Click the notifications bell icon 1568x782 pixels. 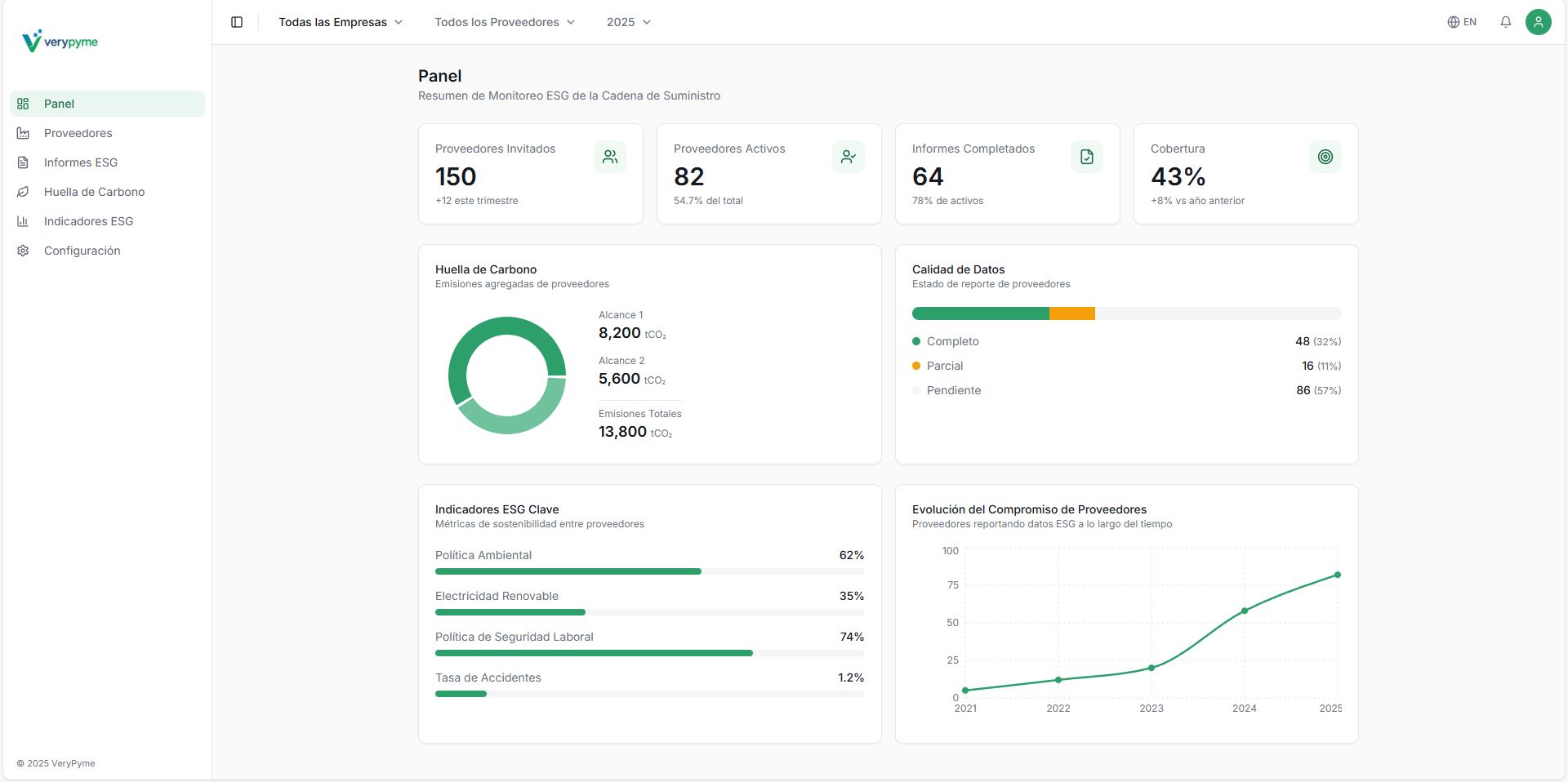coord(1505,22)
